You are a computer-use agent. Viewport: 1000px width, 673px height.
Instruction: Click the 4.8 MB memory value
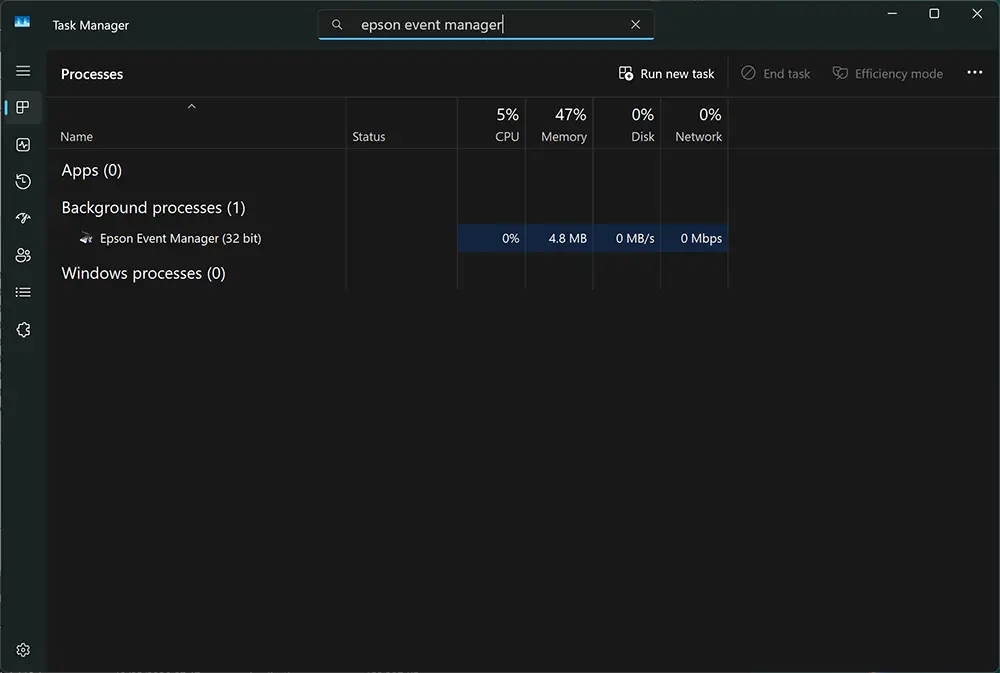568,239
